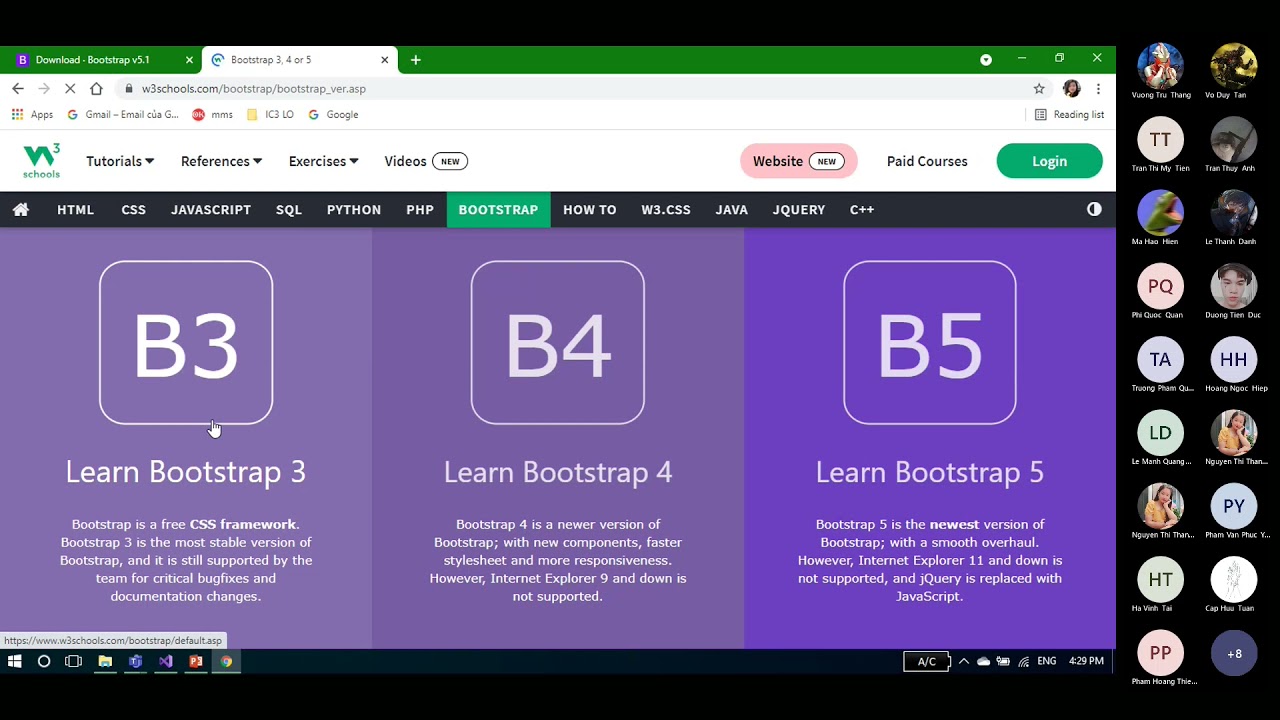Open the Gmail bookmark
This screenshot has width=1280, height=720.
click(x=123, y=115)
